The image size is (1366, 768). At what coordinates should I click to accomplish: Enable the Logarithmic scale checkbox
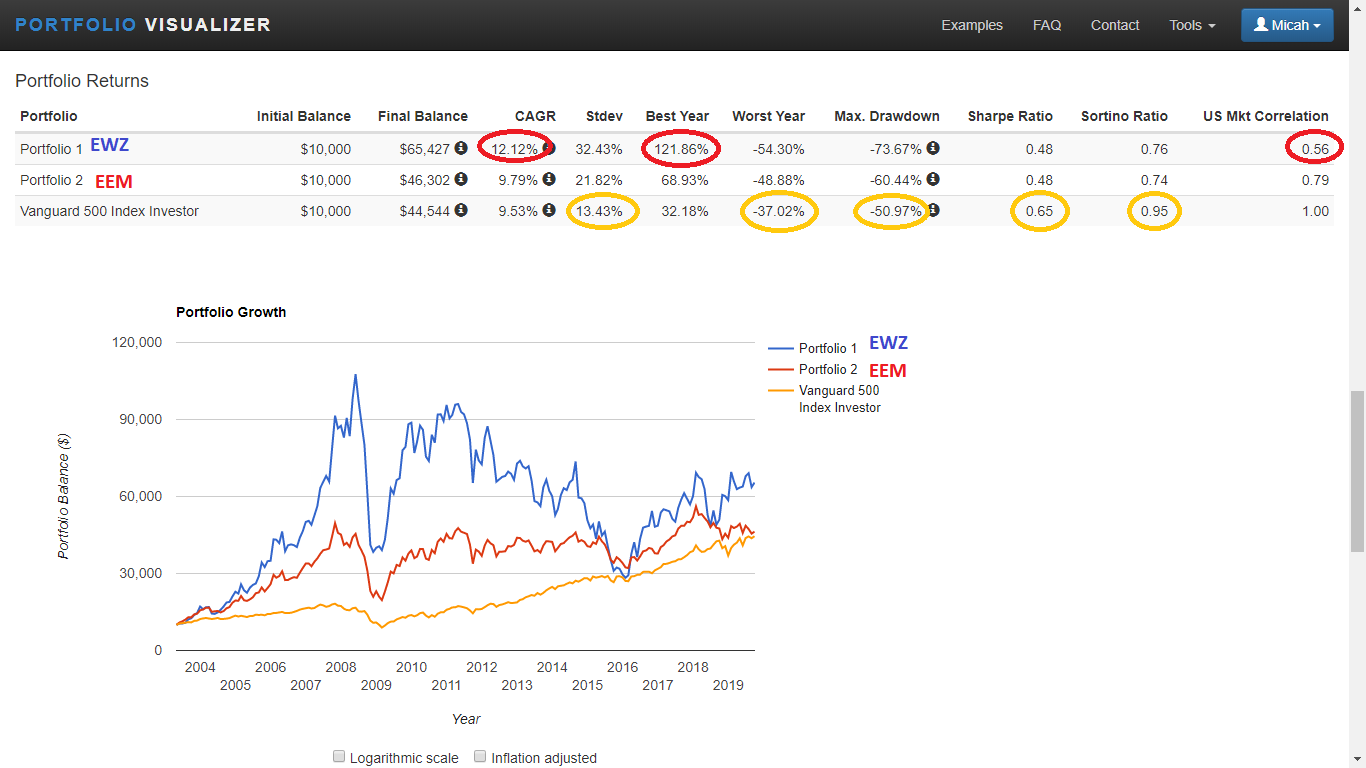coord(339,757)
